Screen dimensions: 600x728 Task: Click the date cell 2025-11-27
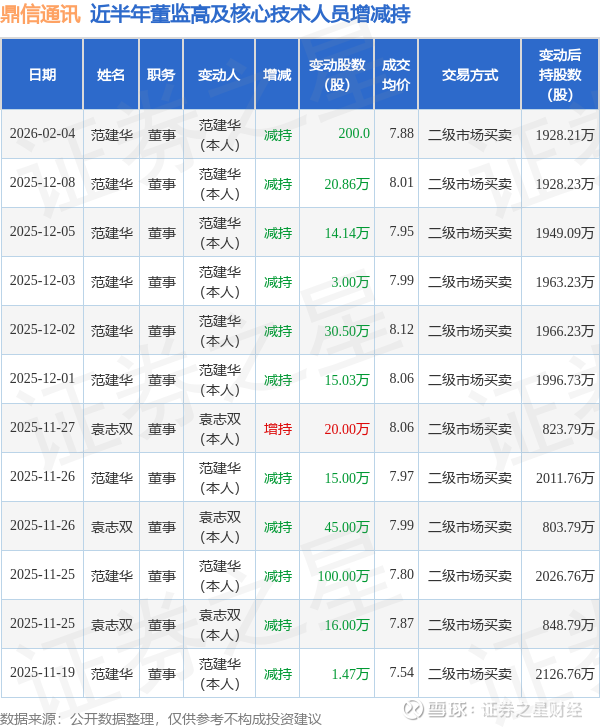[x=42, y=428]
